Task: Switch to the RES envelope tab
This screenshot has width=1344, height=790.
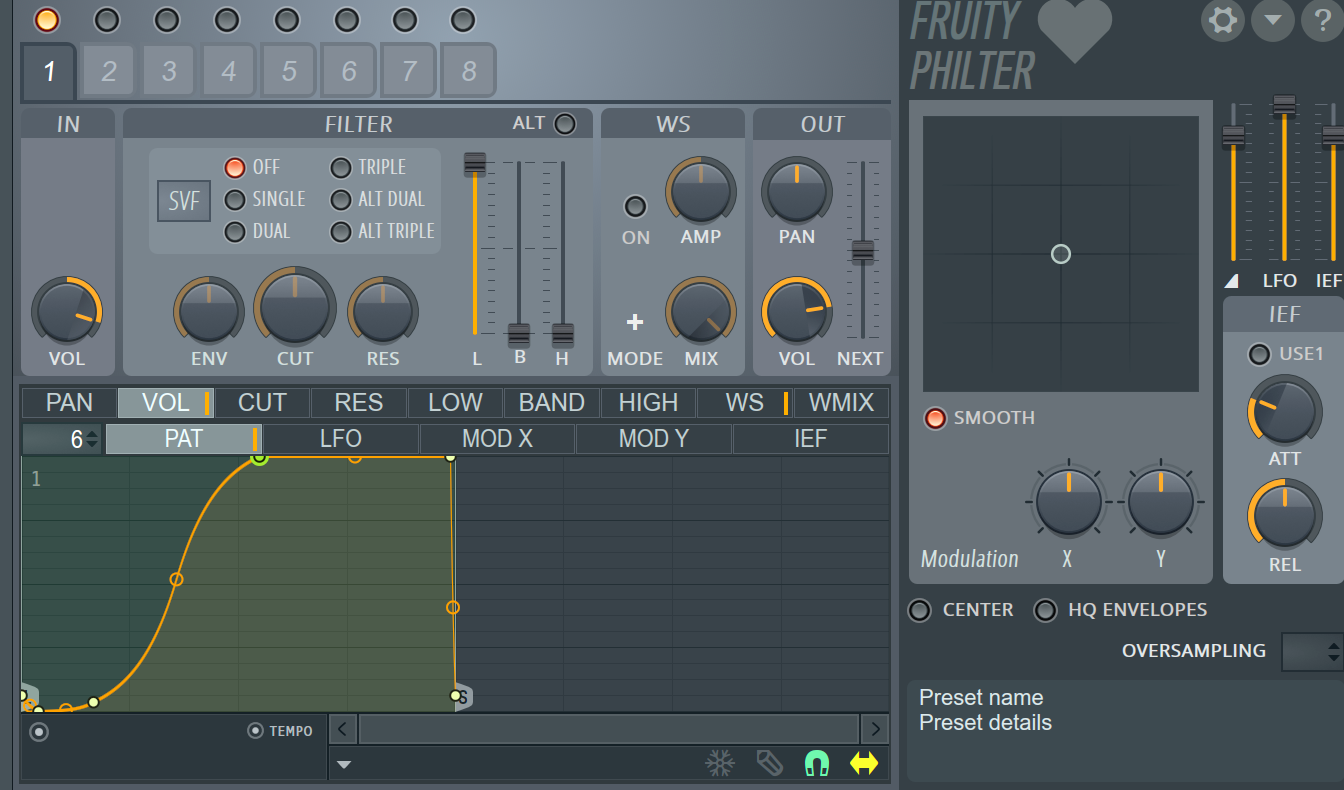Action: 359,403
